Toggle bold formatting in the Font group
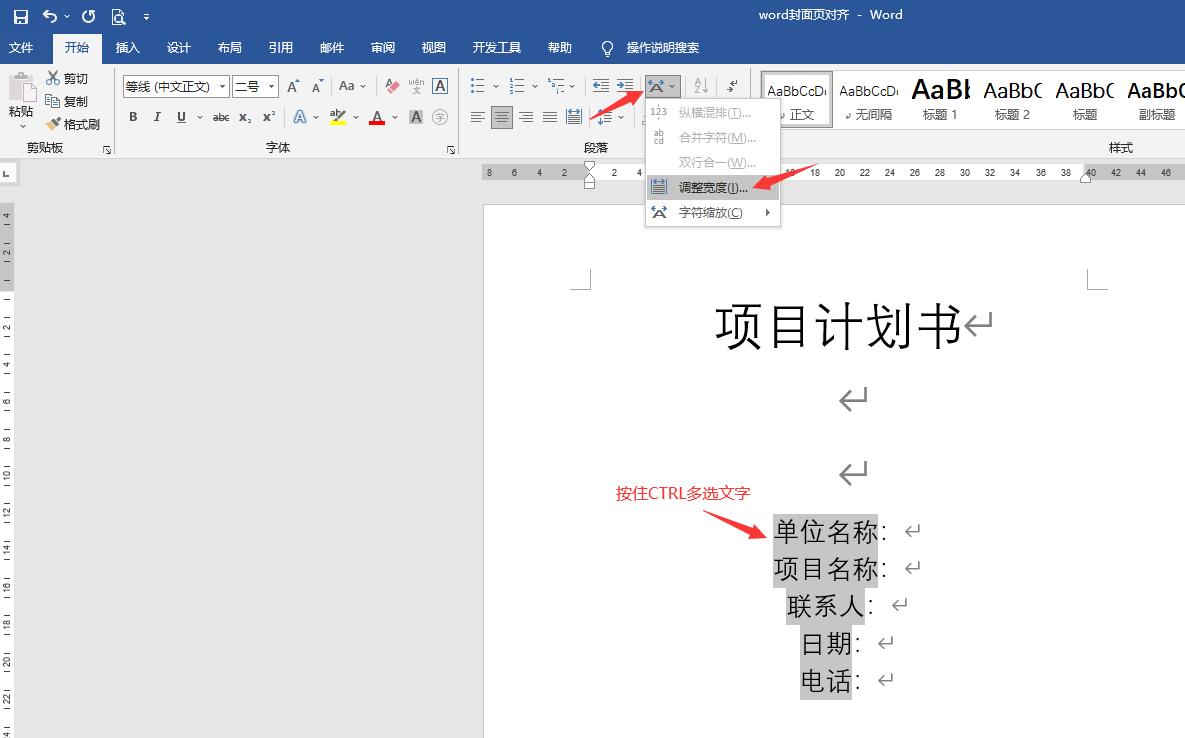 click(x=132, y=116)
